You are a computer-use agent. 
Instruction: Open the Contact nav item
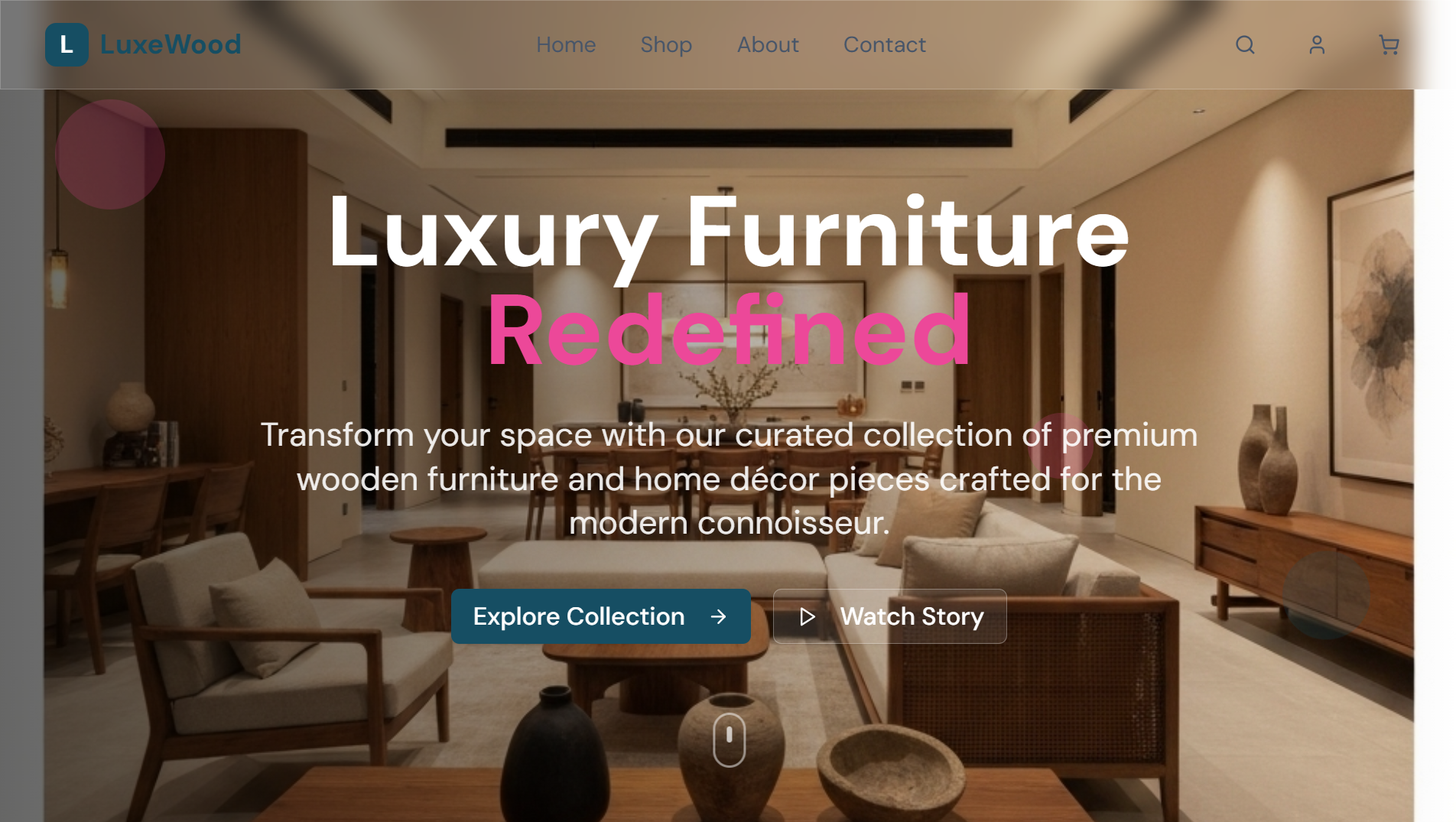coord(885,45)
